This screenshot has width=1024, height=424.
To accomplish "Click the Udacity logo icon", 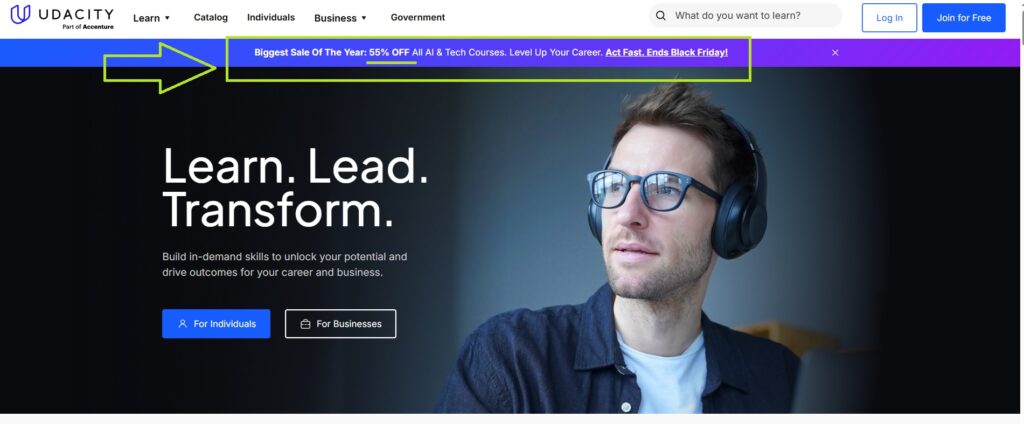I will coord(20,14).
